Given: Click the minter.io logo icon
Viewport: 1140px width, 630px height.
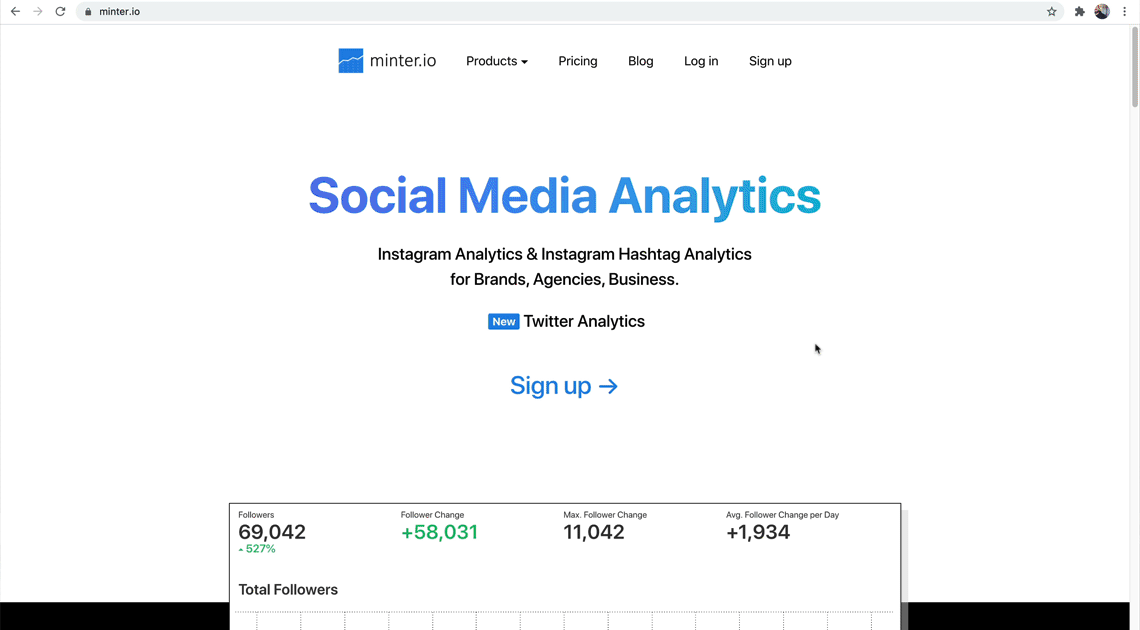Looking at the screenshot, I should [x=350, y=61].
